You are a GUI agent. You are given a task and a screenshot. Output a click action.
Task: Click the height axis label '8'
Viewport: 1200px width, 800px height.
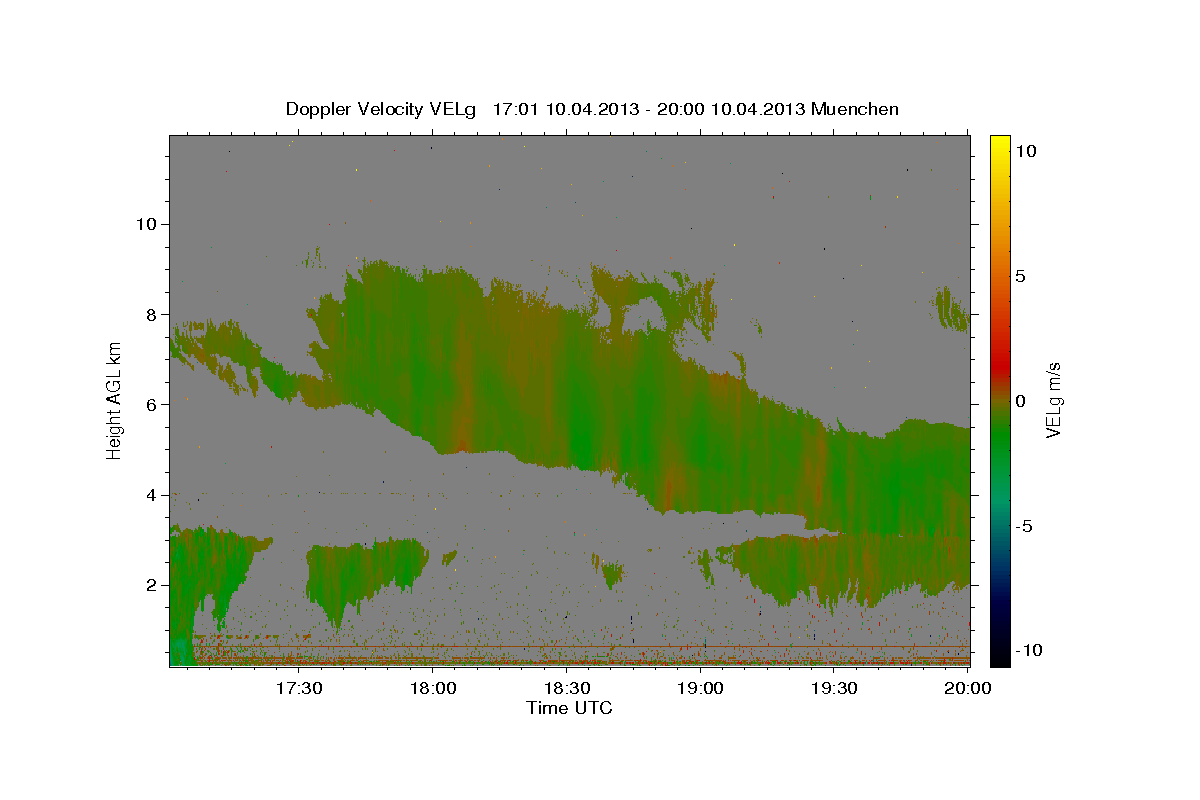(x=153, y=314)
